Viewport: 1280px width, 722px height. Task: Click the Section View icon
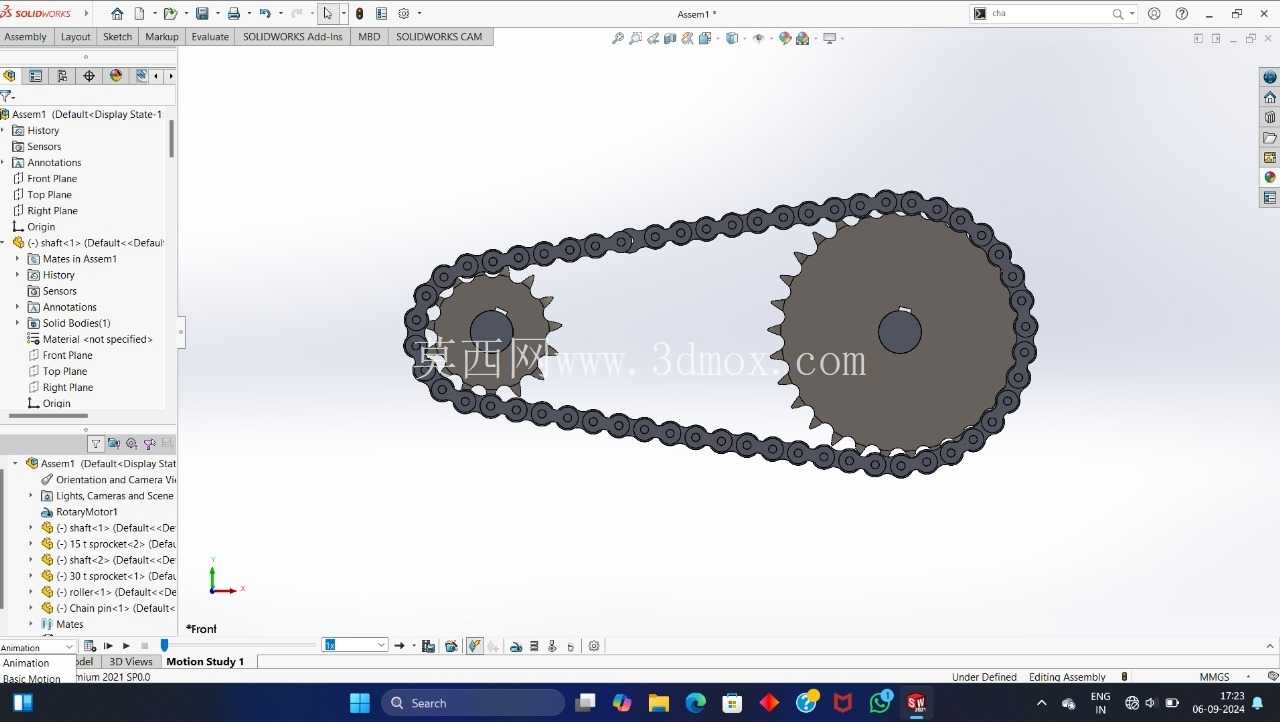point(670,39)
